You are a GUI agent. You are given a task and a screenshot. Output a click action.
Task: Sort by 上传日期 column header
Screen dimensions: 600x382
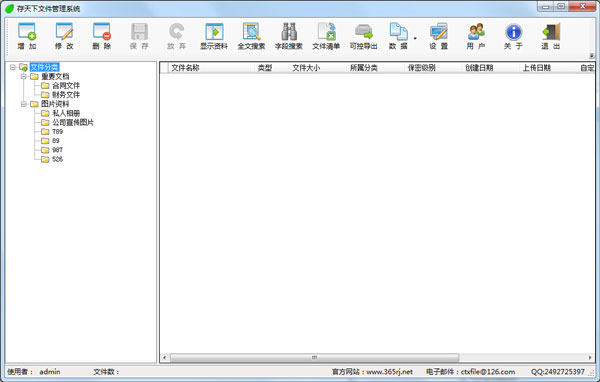pos(548,68)
